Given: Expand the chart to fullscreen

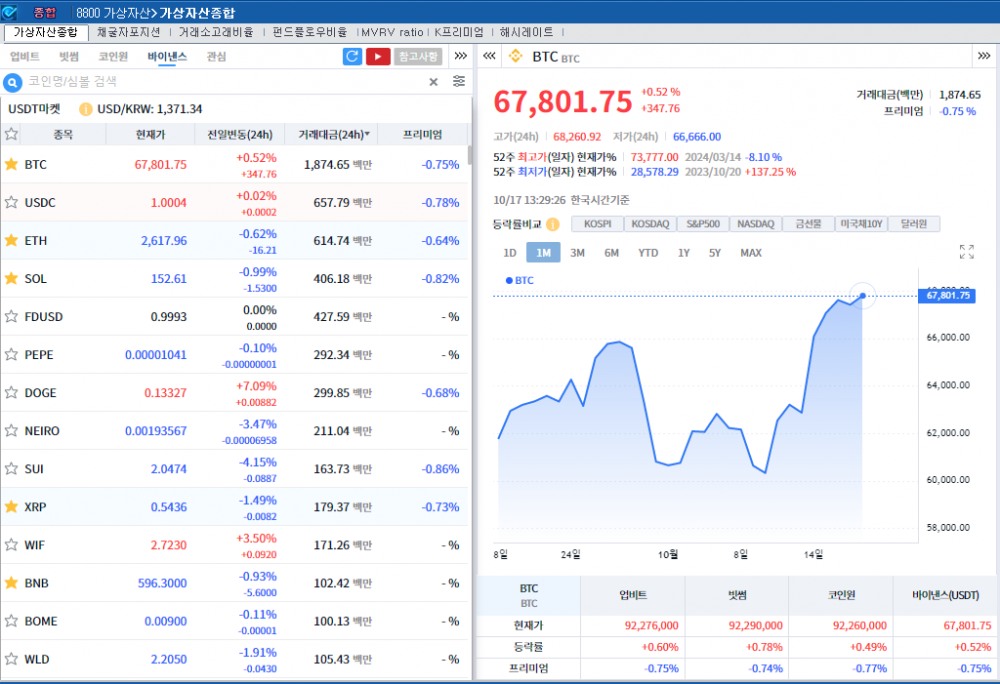Looking at the screenshot, I should [966, 252].
